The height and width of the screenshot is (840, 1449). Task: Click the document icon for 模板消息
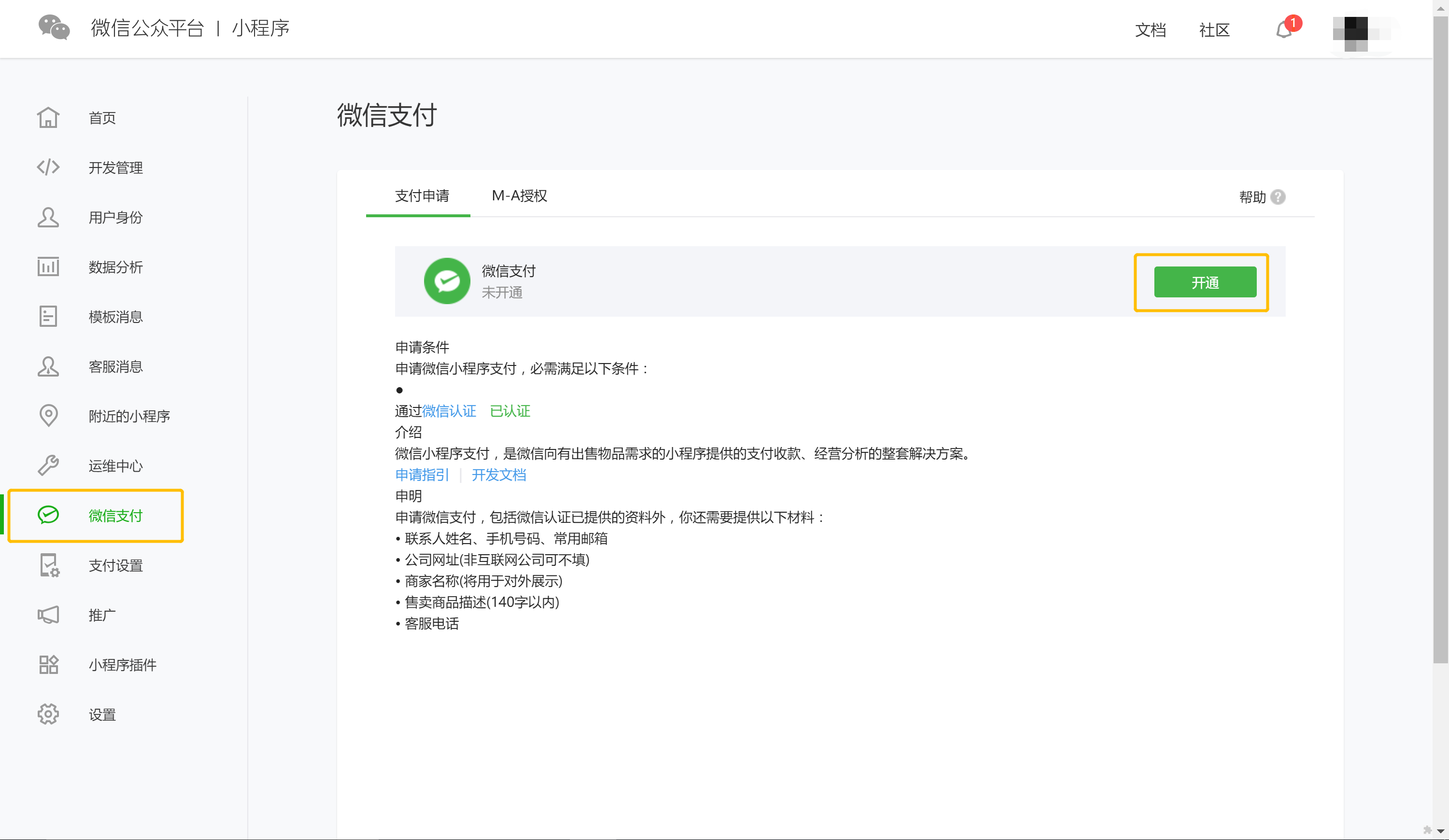pyautogui.click(x=48, y=316)
